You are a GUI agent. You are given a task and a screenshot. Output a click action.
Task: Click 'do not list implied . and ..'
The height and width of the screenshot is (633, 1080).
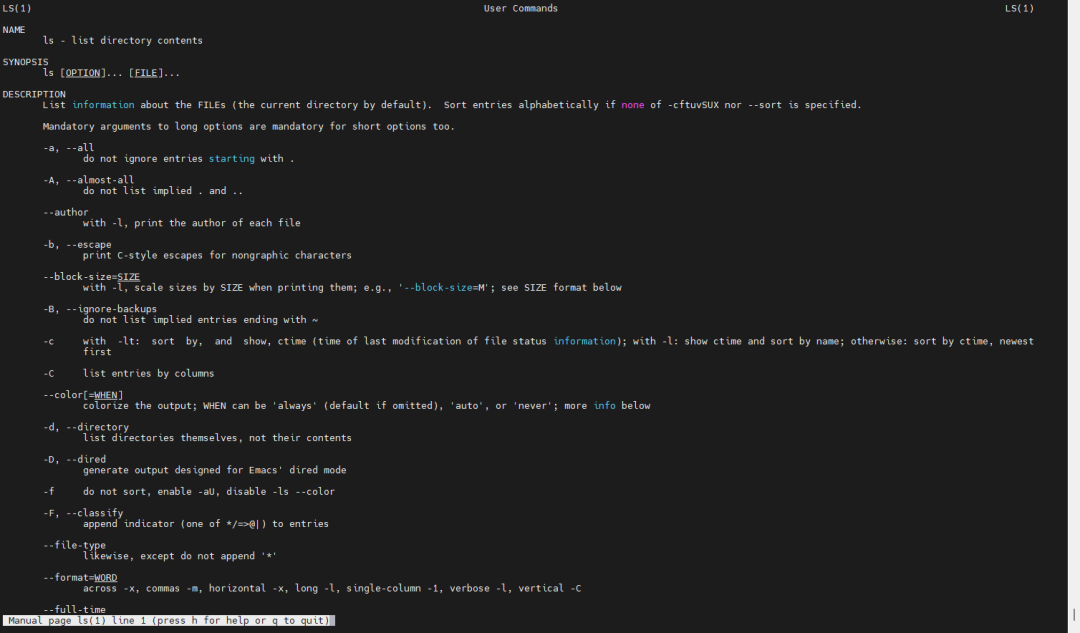coord(163,191)
